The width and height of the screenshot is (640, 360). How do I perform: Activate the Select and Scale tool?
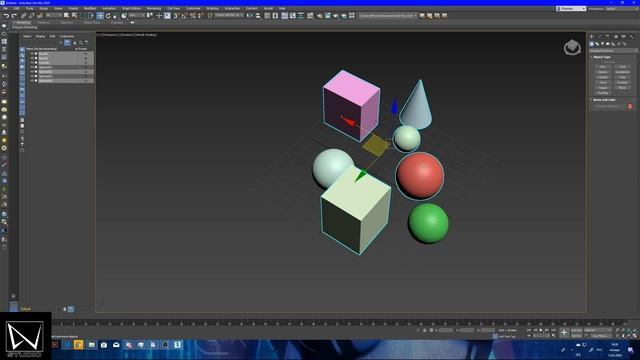click(116, 16)
